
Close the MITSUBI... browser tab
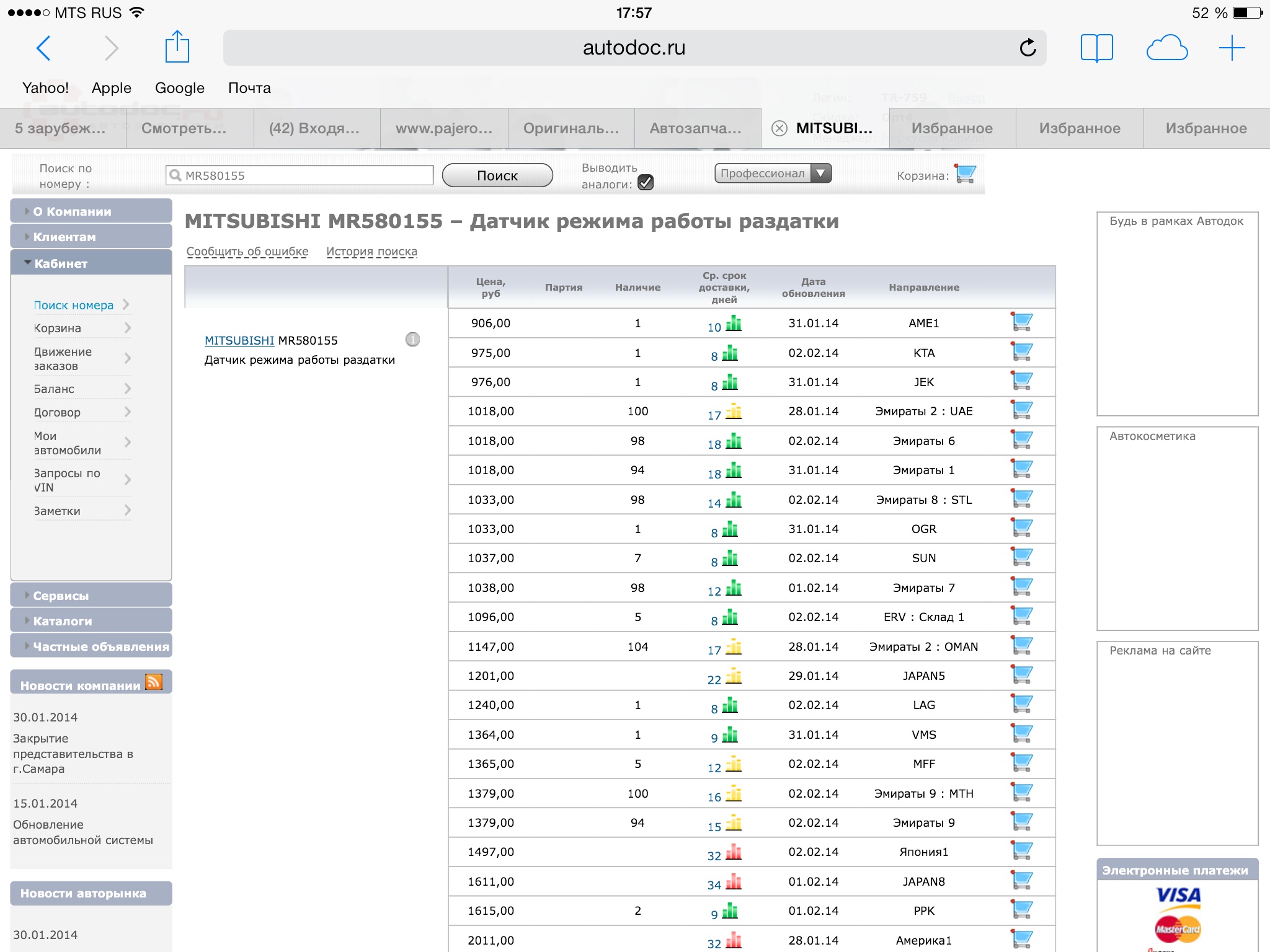point(779,128)
